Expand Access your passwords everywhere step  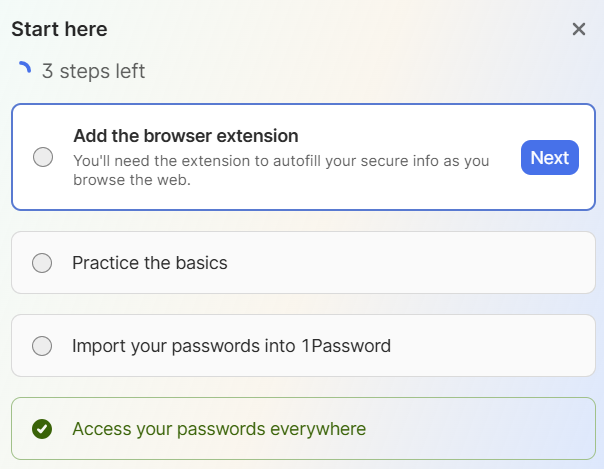[x=304, y=429]
